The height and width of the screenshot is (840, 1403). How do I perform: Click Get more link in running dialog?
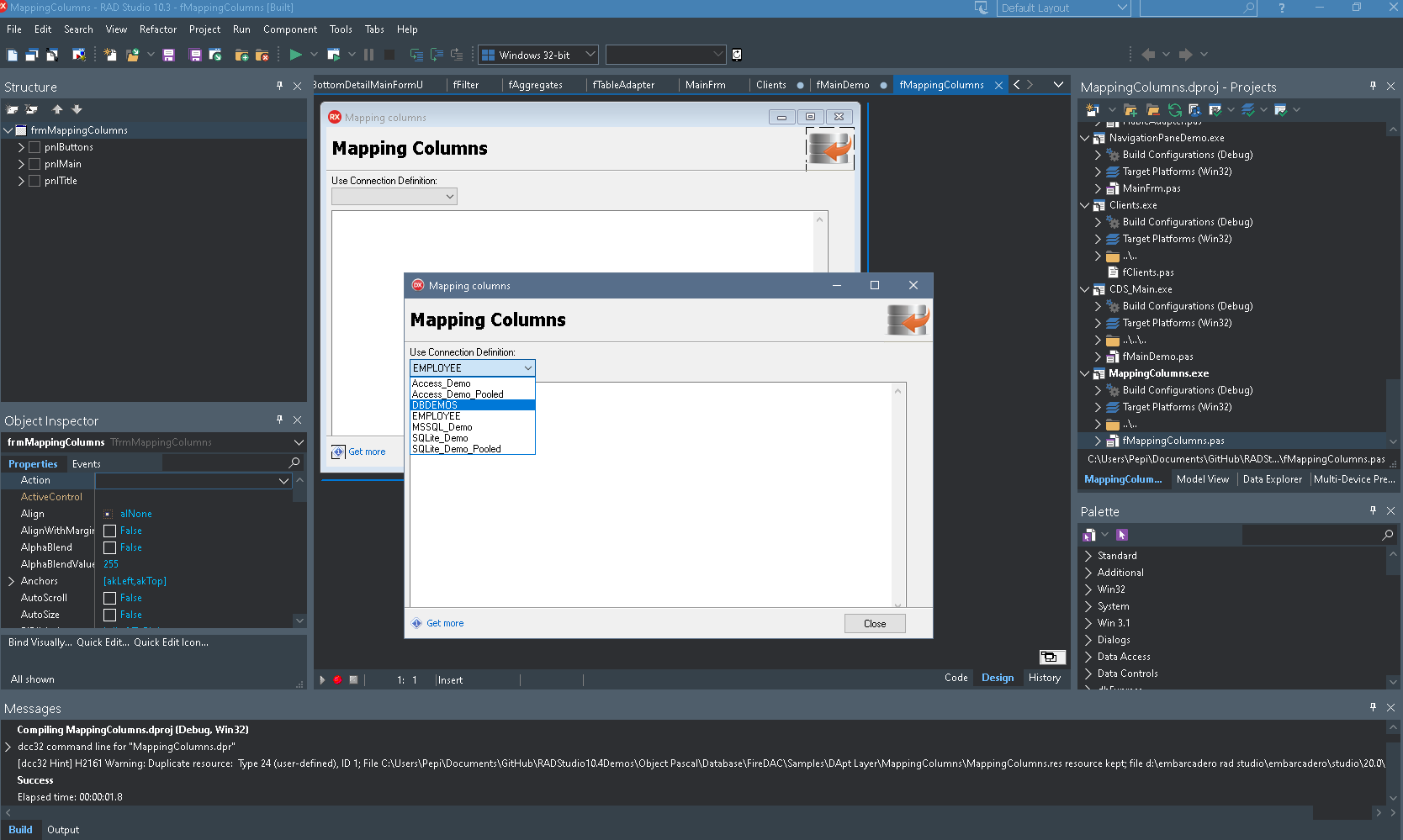pyautogui.click(x=445, y=623)
